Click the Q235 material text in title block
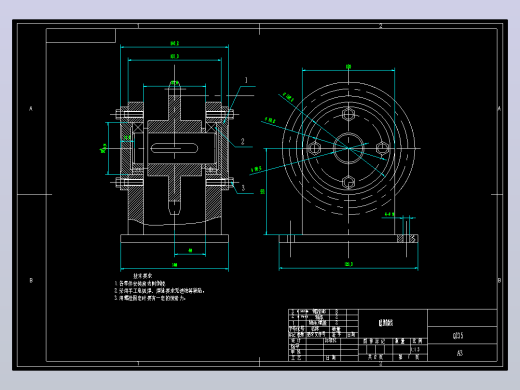The image size is (520, 390). pos(458,336)
